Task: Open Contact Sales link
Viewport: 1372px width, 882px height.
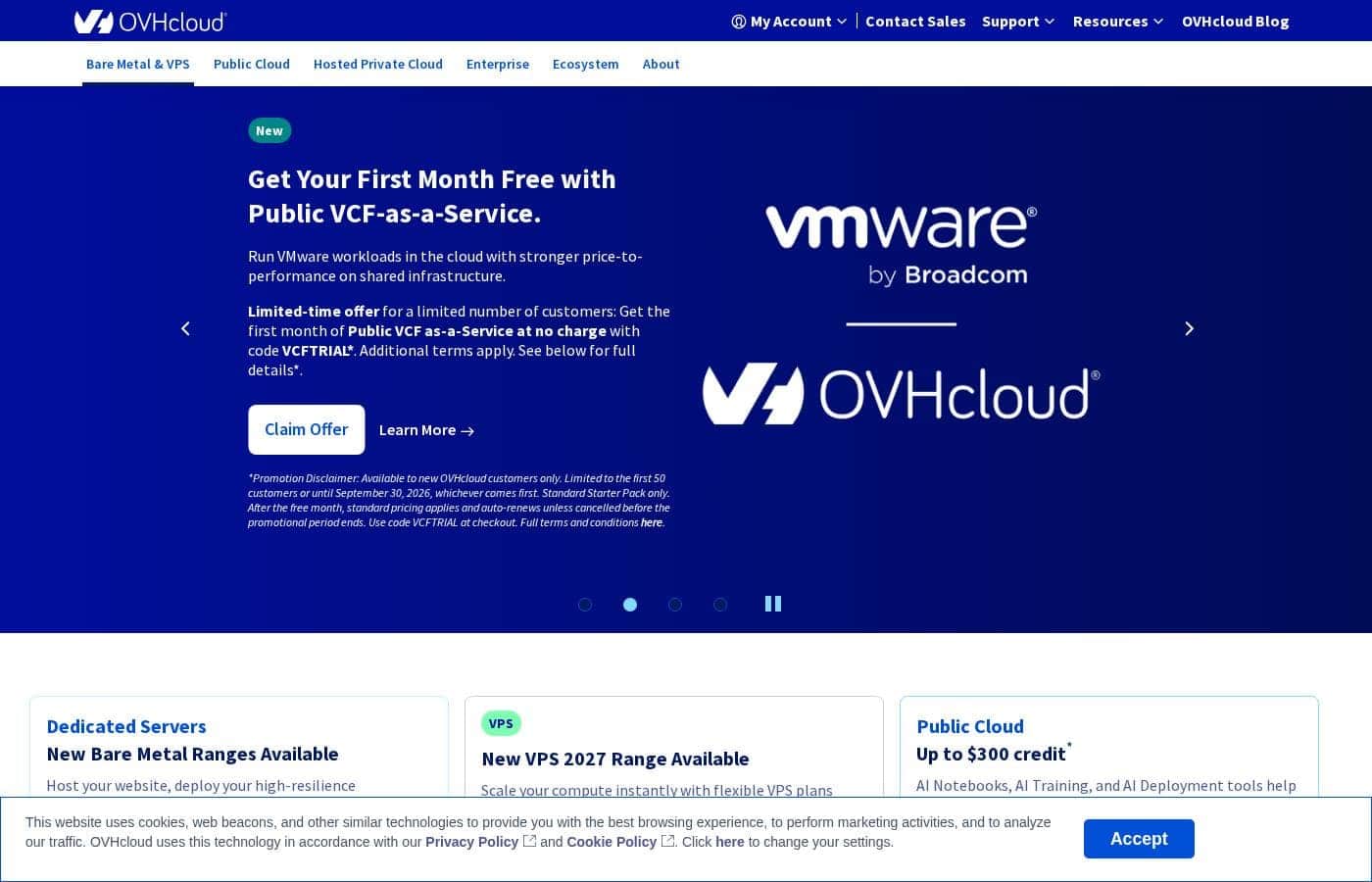Action: point(915,21)
